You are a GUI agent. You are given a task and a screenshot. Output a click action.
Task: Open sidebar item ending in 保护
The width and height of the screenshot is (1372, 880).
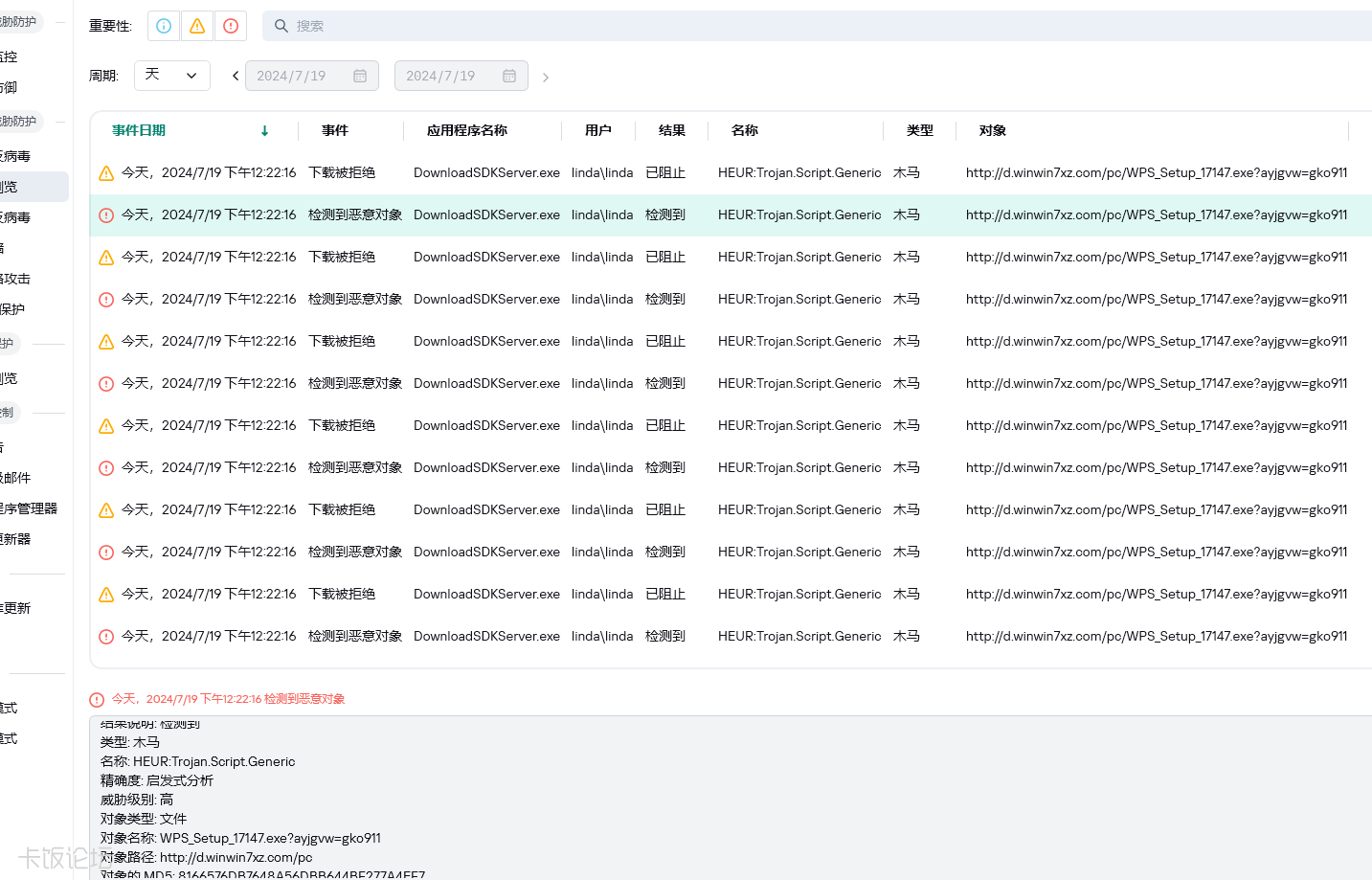[x=12, y=309]
